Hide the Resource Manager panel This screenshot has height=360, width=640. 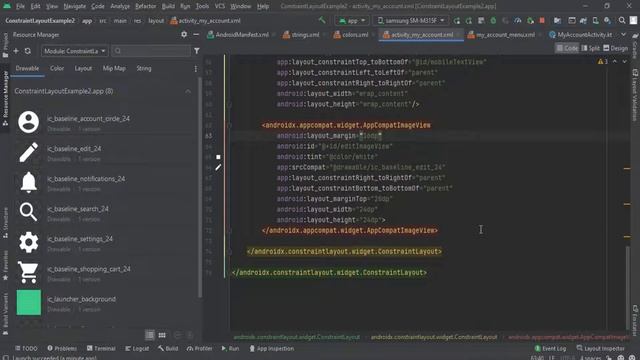(x=196, y=35)
